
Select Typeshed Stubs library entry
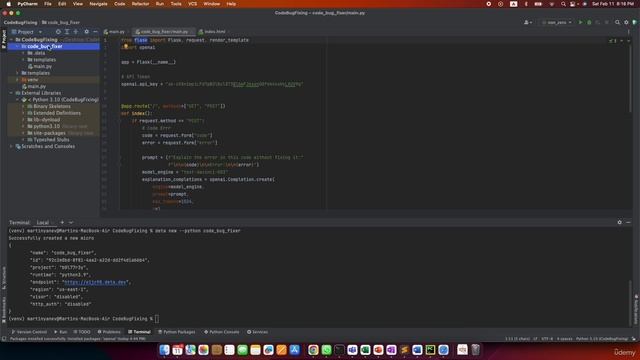click(48, 140)
